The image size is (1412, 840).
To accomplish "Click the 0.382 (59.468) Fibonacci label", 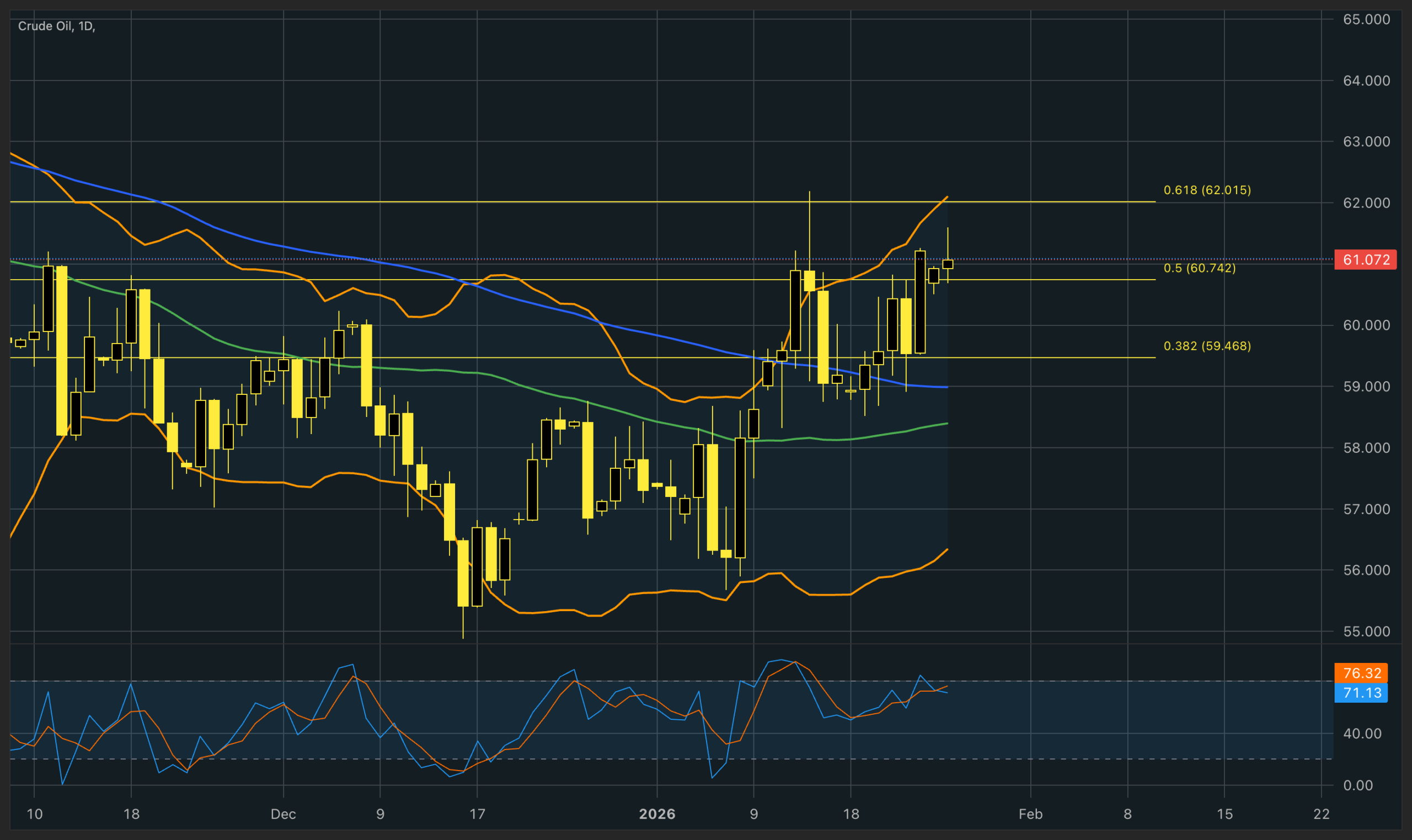I will pos(1207,346).
